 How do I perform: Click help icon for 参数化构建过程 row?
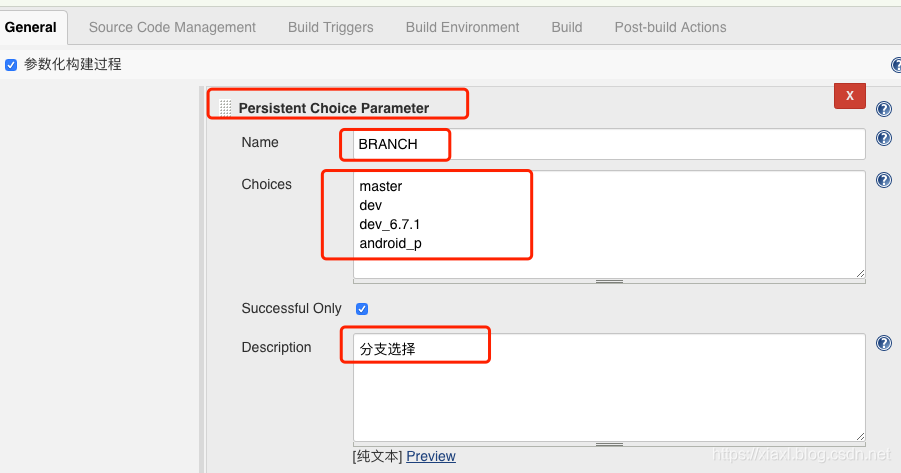click(896, 65)
